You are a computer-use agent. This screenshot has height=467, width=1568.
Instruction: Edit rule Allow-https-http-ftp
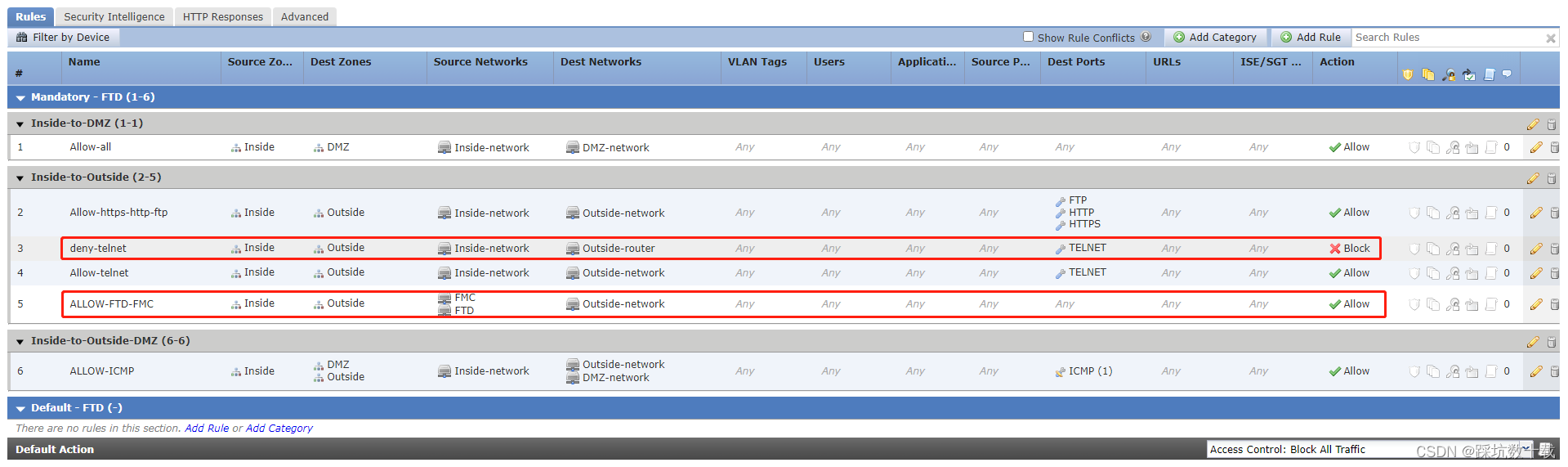pyautogui.click(x=1536, y=213)
